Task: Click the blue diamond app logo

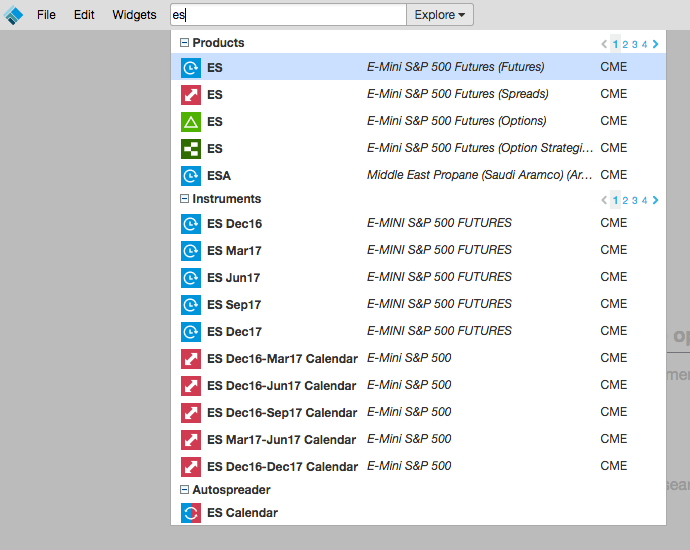Action: (14, 15)
